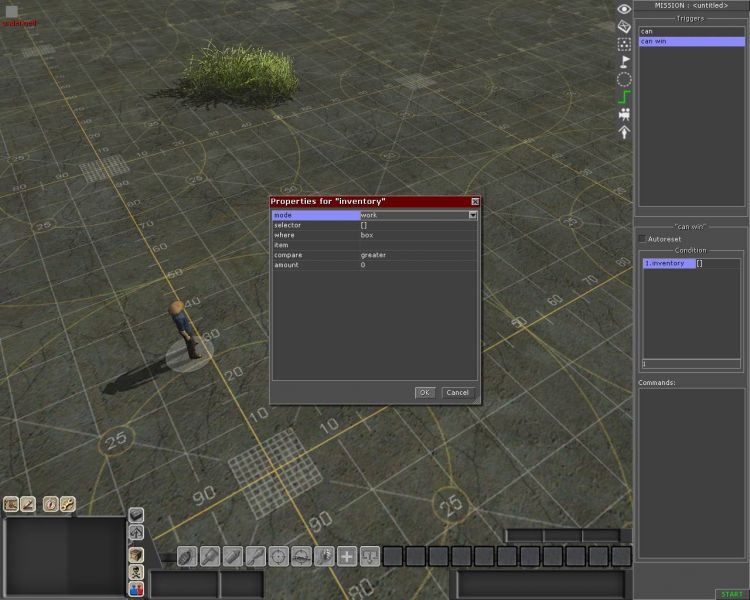The image size is (750, 600).
Task: Click the plain crosshair target icon
Action: coord(278,556)
